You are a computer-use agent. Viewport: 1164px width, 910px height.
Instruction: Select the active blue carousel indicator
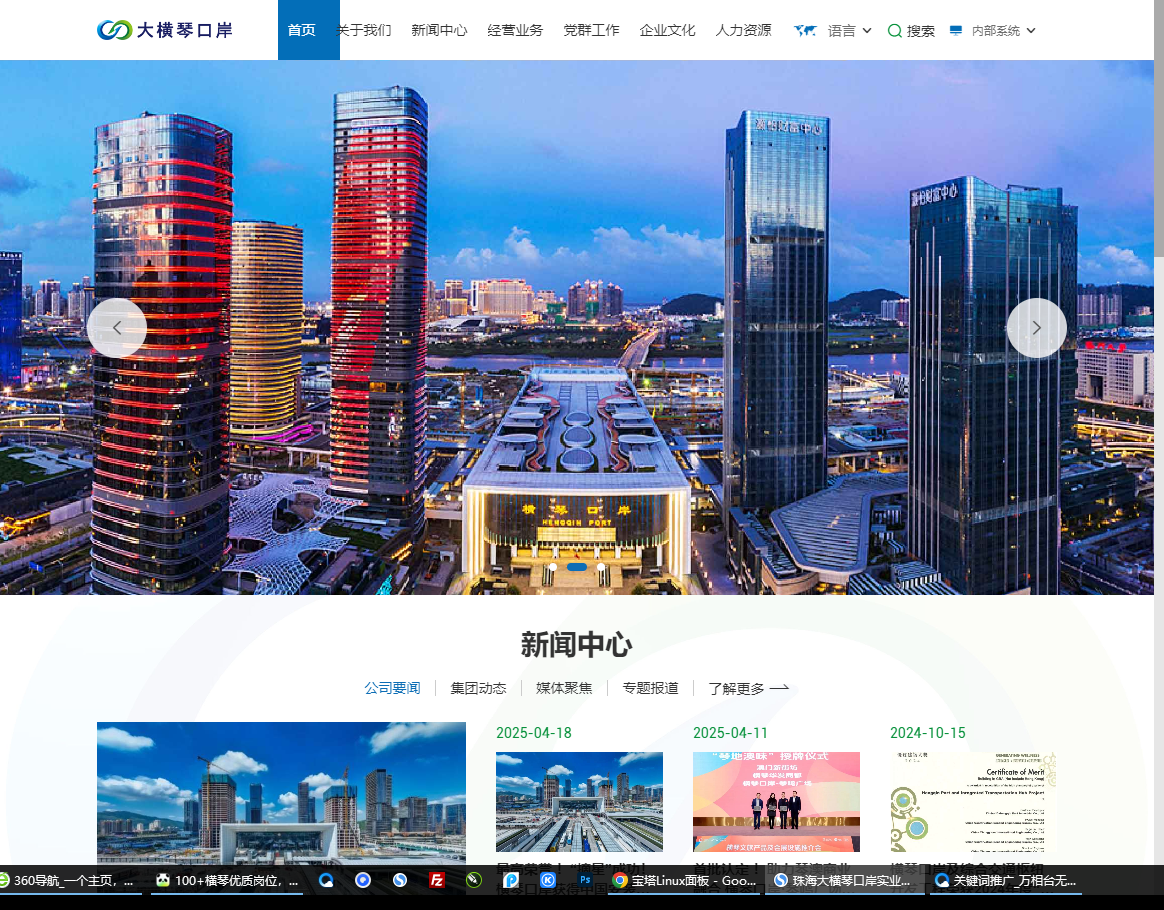coord(577,567)
